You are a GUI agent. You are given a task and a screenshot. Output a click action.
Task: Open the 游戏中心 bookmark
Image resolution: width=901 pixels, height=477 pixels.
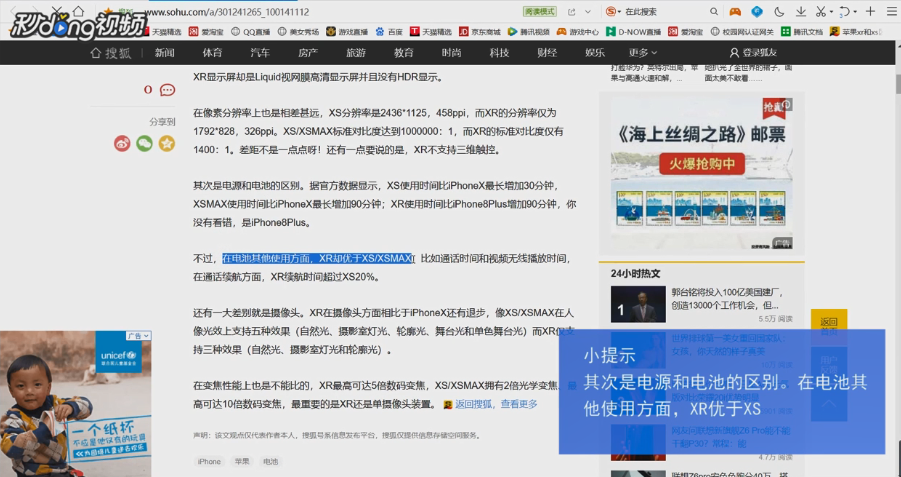577,32
